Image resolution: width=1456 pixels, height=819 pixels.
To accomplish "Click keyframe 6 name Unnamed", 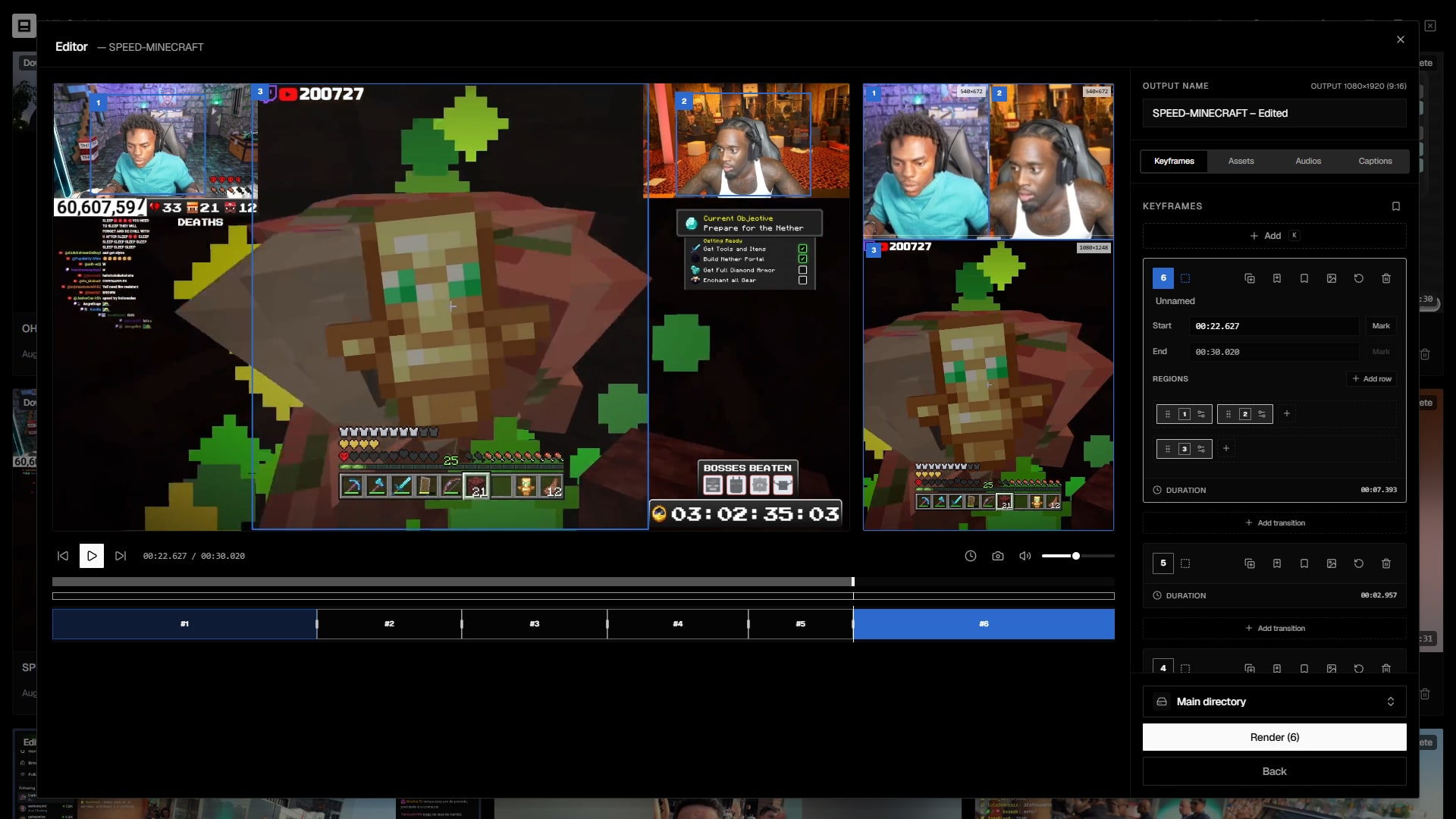I will pyautogui.click(x=1175, y=301).
